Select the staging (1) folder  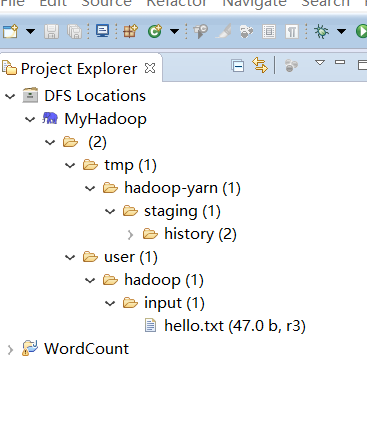tap(182, 211)
